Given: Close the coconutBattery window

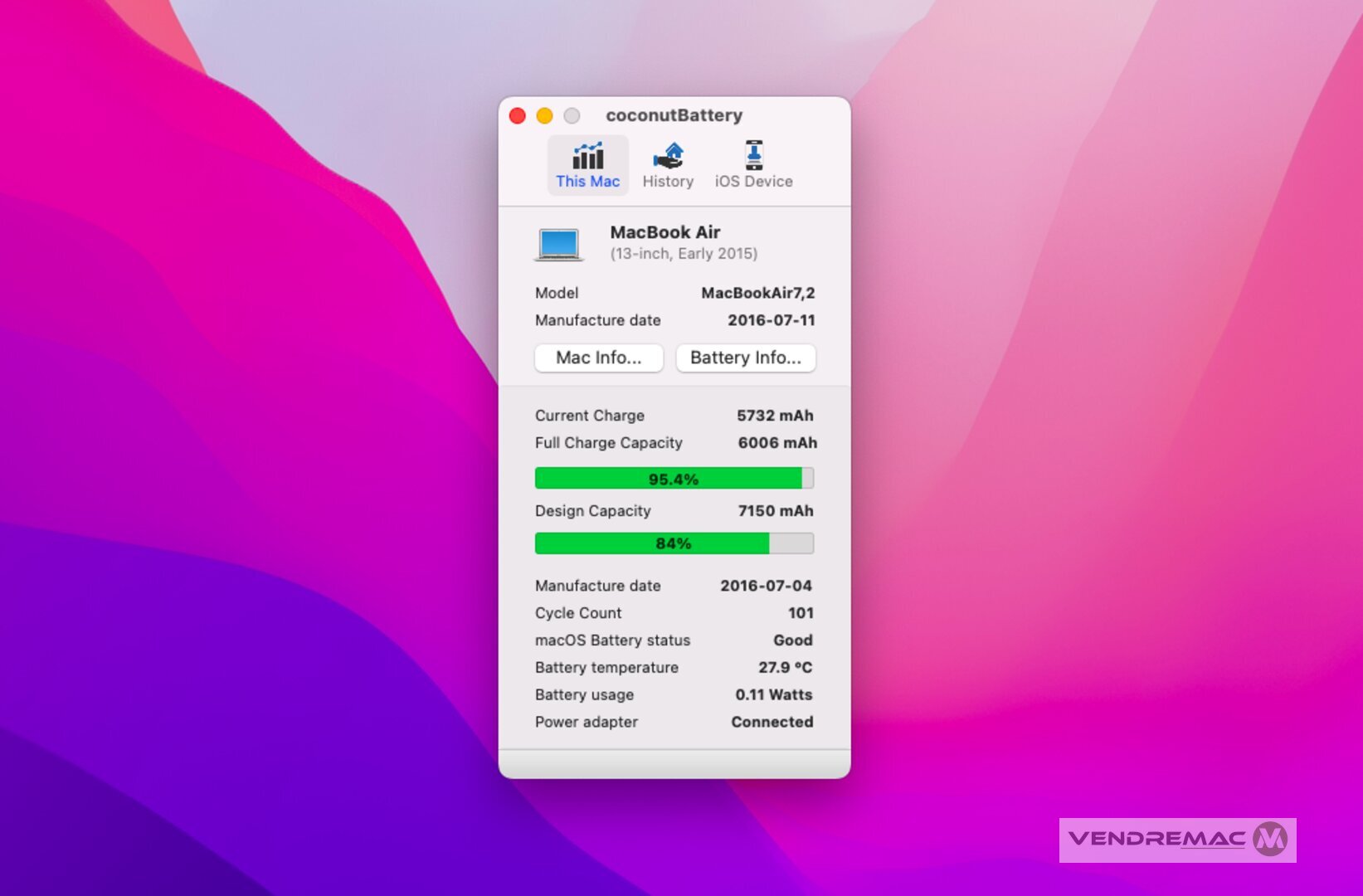Looking at the screenshot, I should (x=518, y=115).
